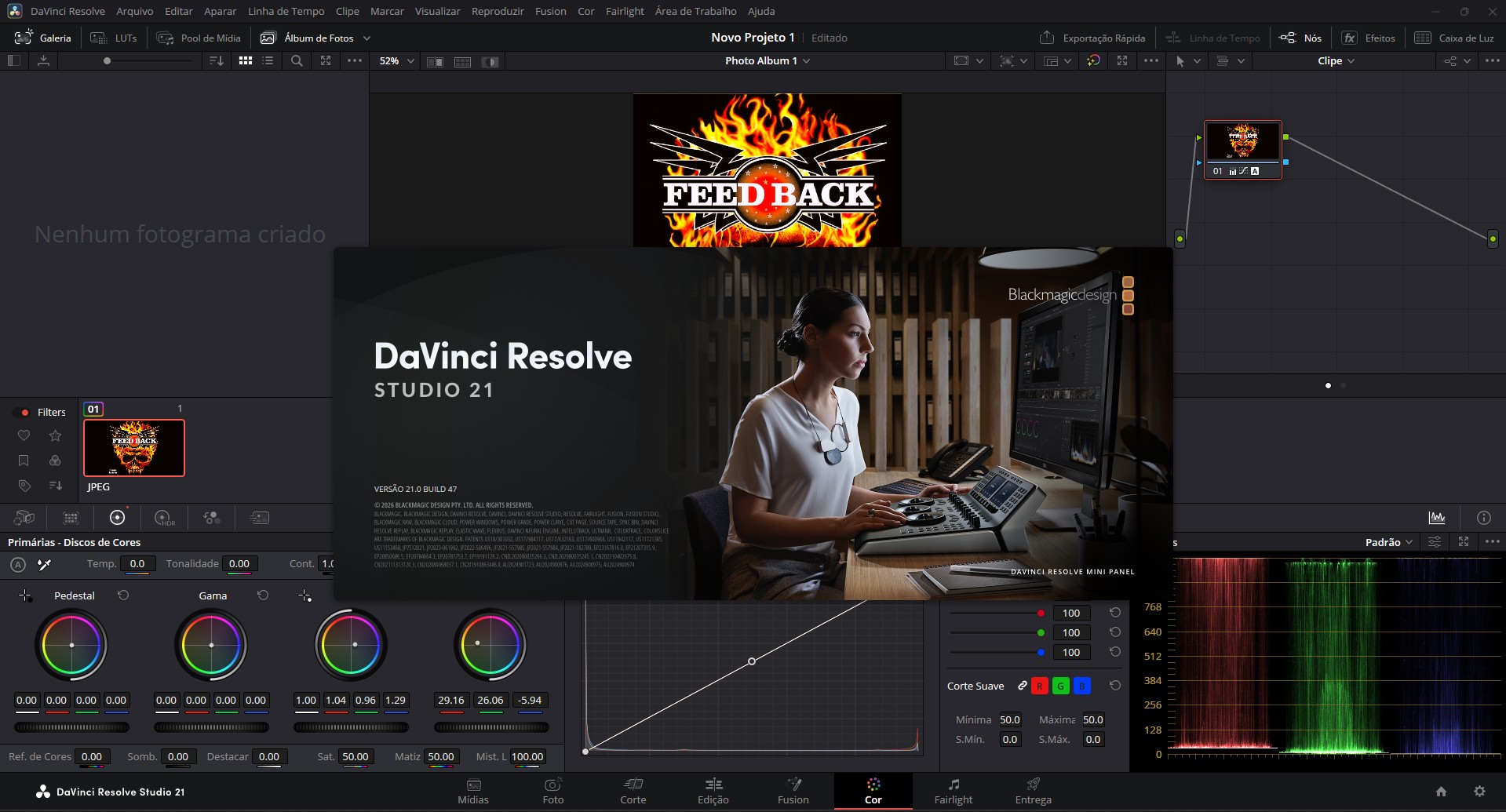Click the heart favorites filter icon

[24, 435]
